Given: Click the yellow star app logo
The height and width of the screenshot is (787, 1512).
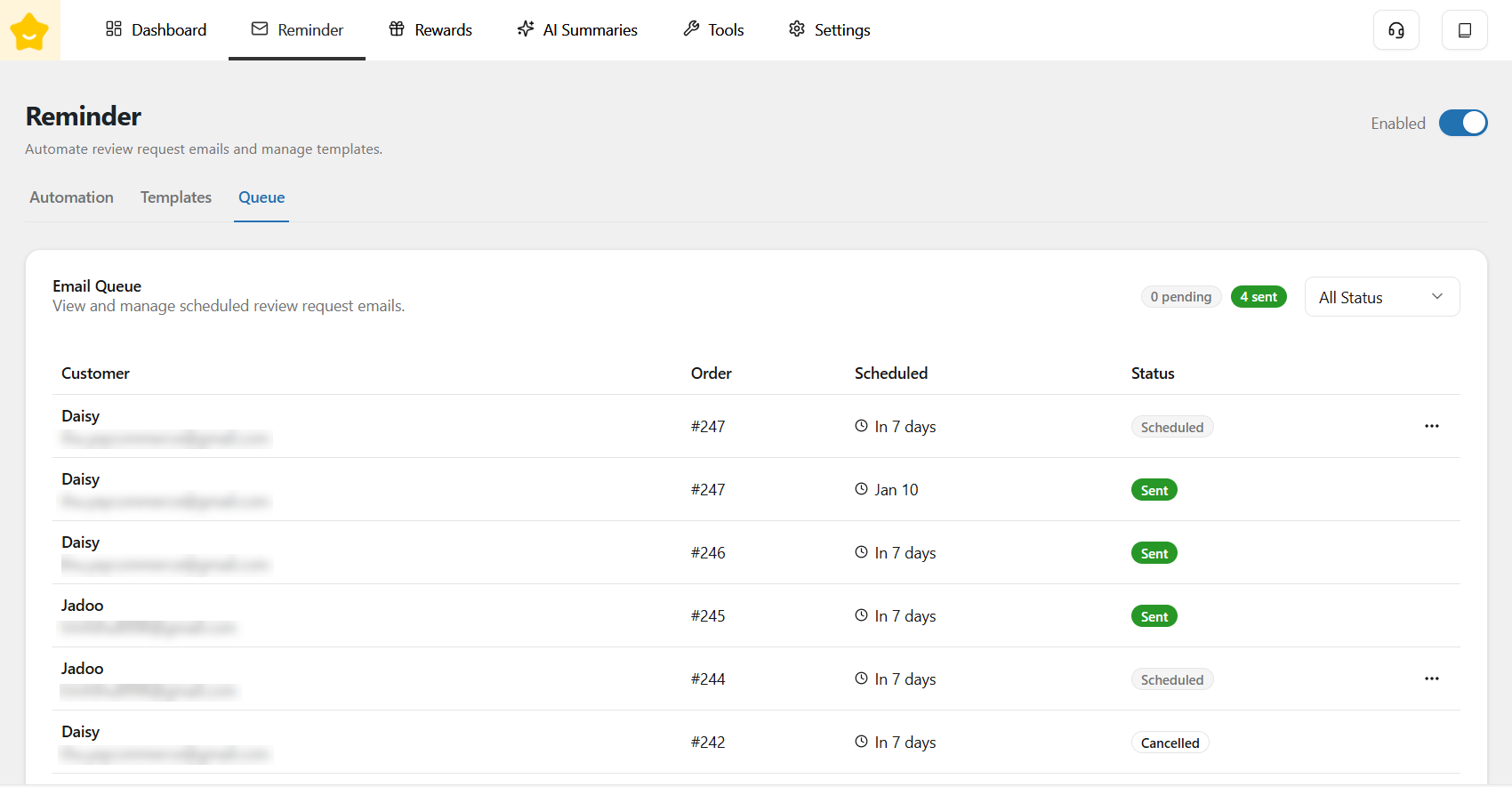Looking at the screenshot, I should (29, 31).
